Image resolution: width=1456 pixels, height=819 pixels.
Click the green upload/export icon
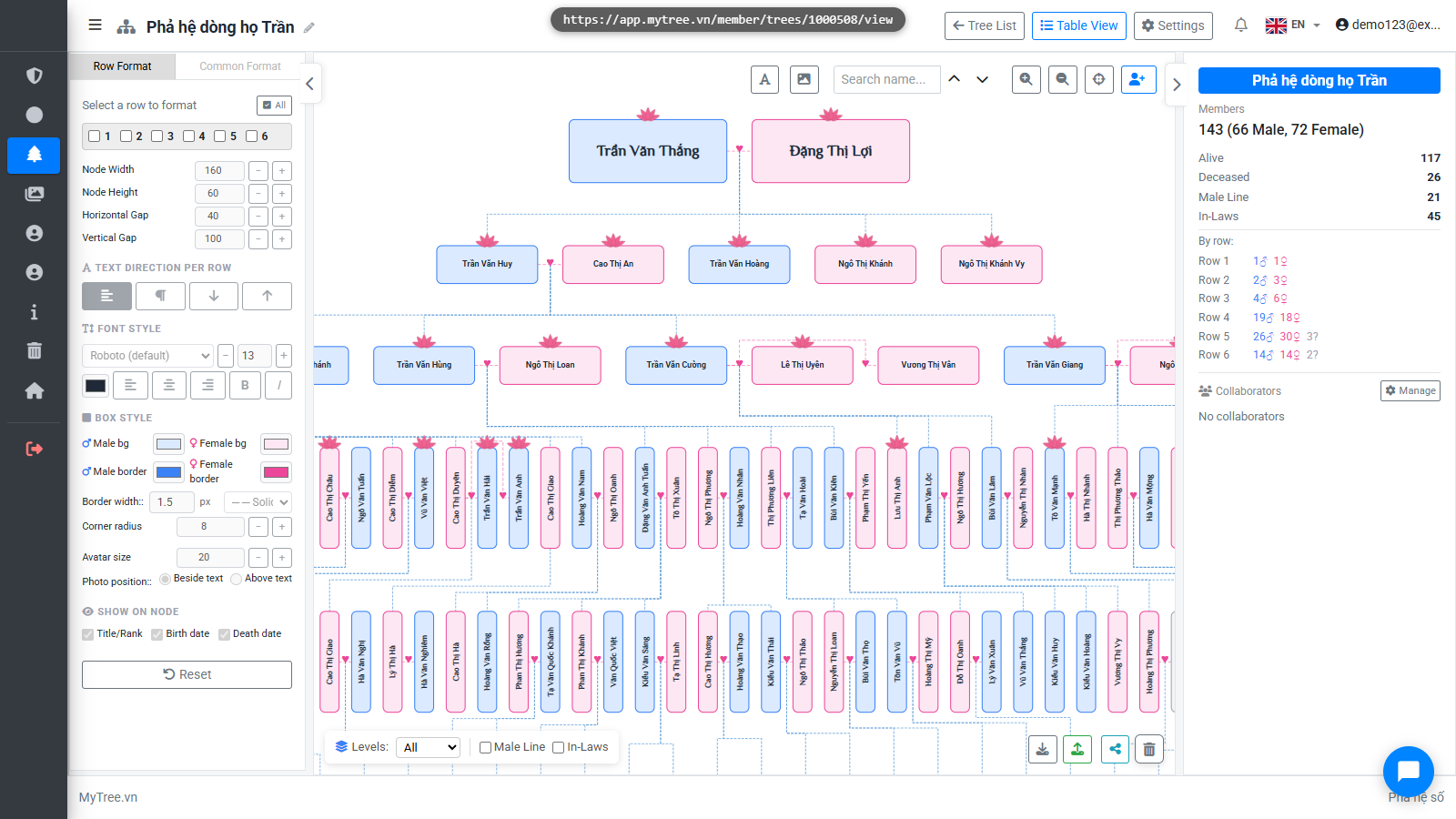[1077, 749]
